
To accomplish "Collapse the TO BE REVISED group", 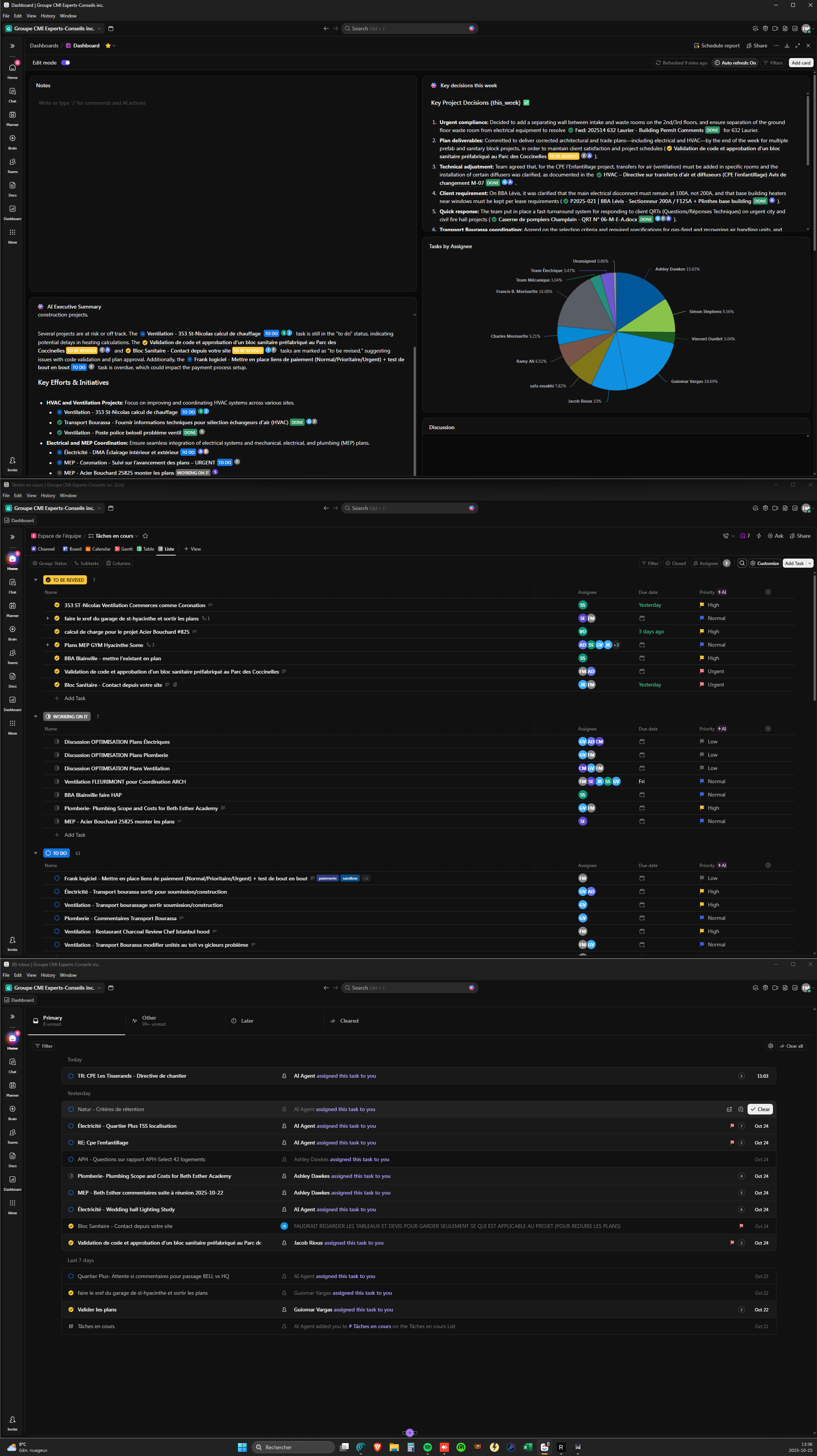I will [x=36, y=580].
